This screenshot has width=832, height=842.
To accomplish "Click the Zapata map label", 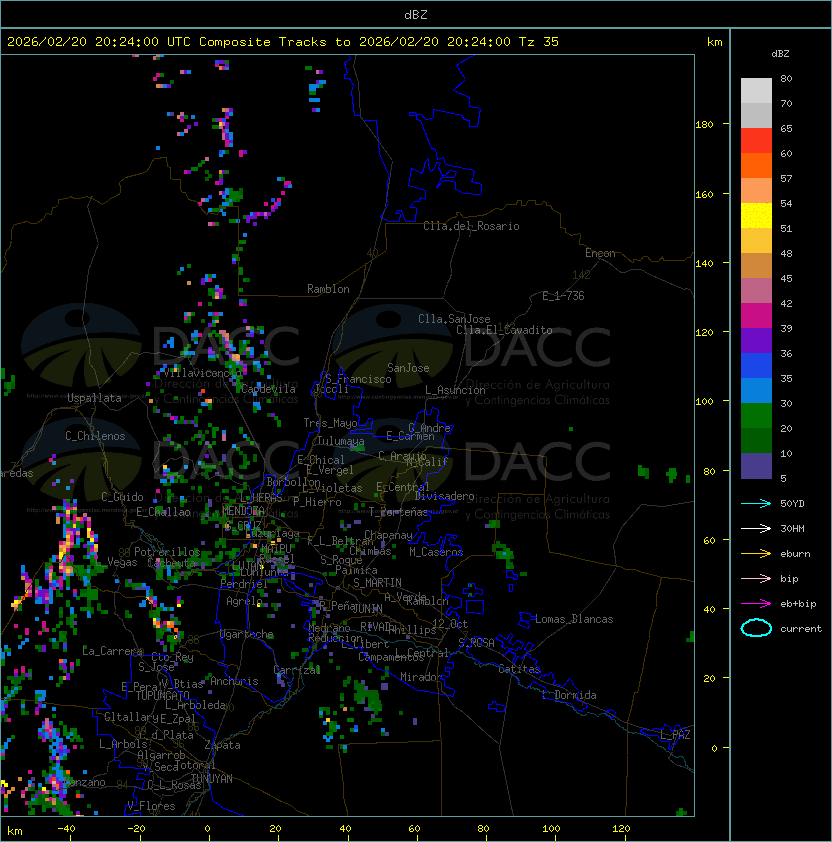I will [222, 745].
